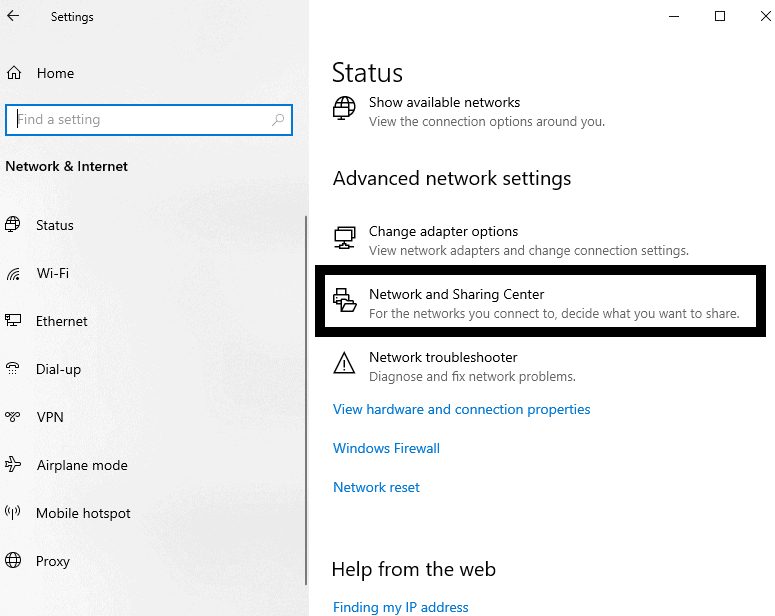
Task: Click the back arrow icon
Action: (14, 17)
